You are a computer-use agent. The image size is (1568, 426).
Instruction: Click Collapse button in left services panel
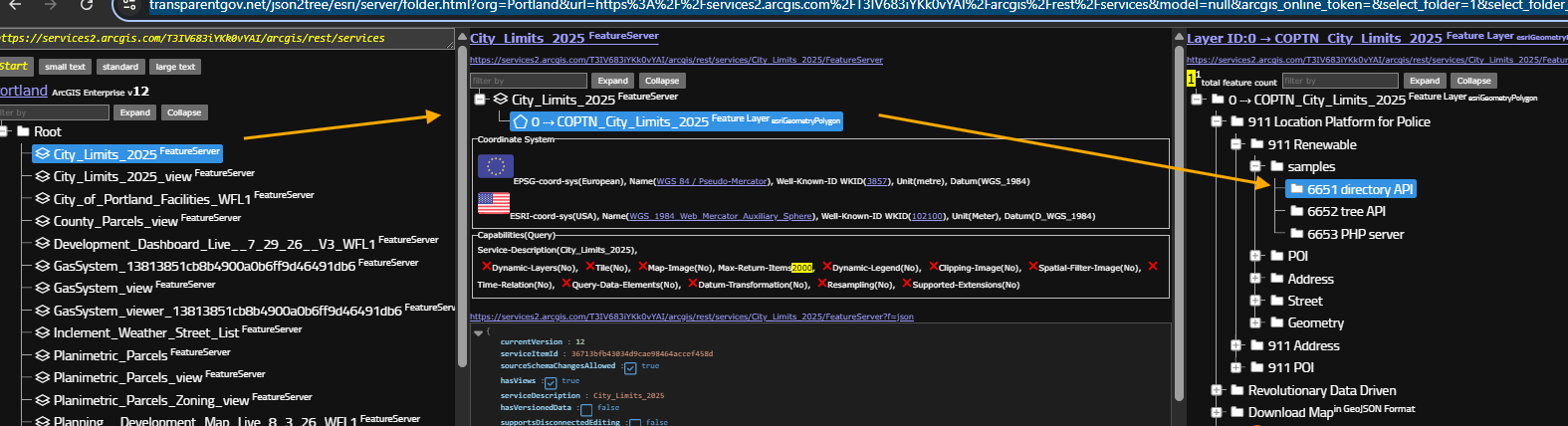coord(184,112)
